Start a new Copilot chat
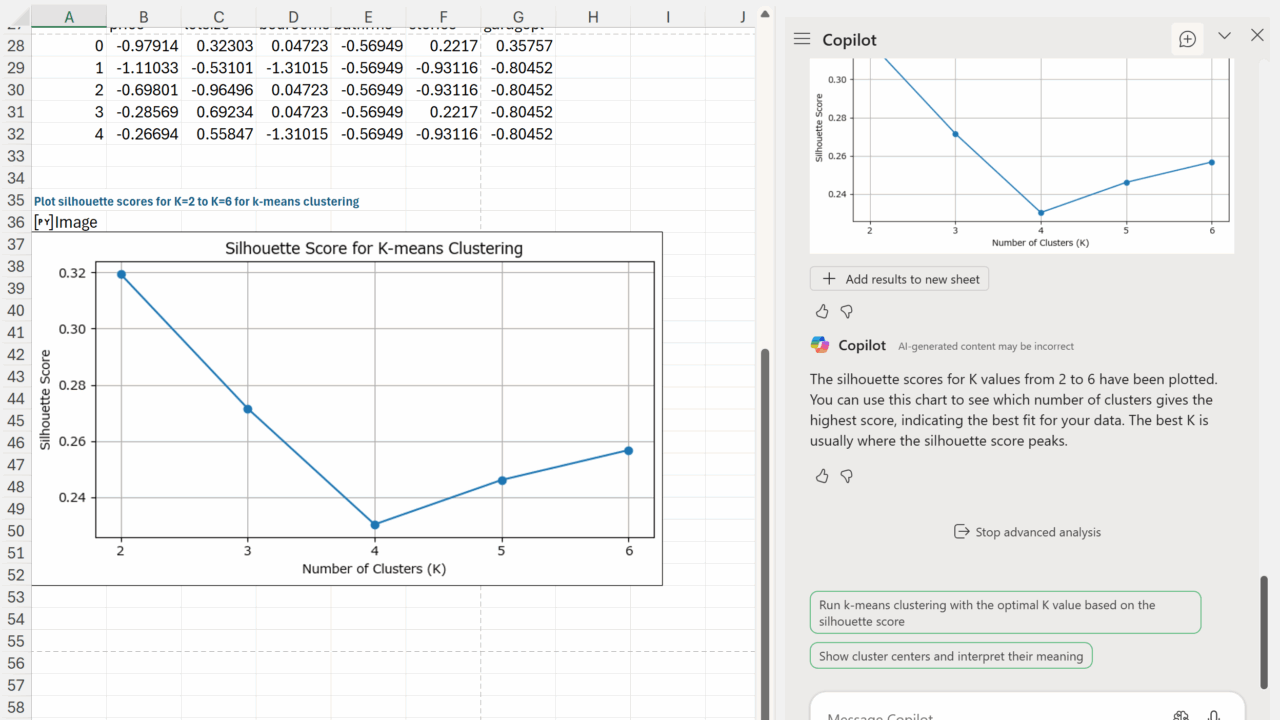Viewport: 1280px width, 720px height. 1187,39
